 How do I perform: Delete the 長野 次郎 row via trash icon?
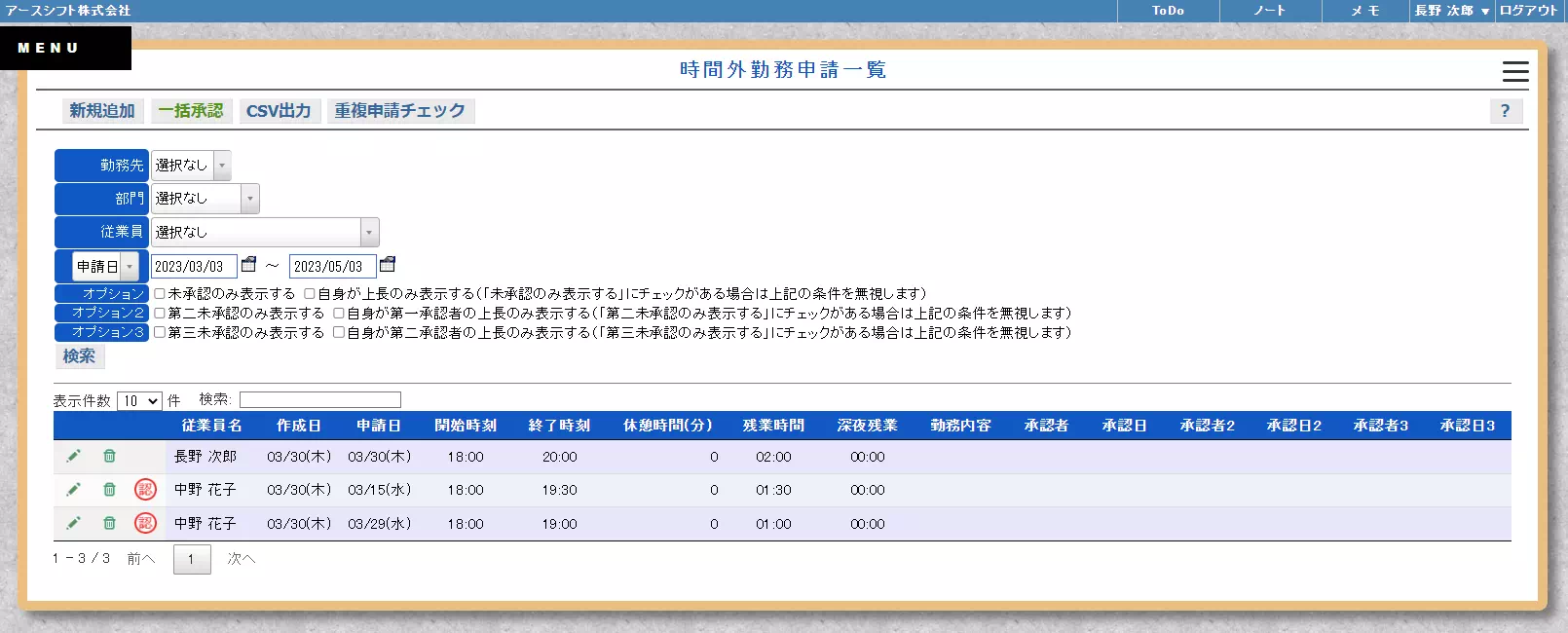click(x=109, y=456)
